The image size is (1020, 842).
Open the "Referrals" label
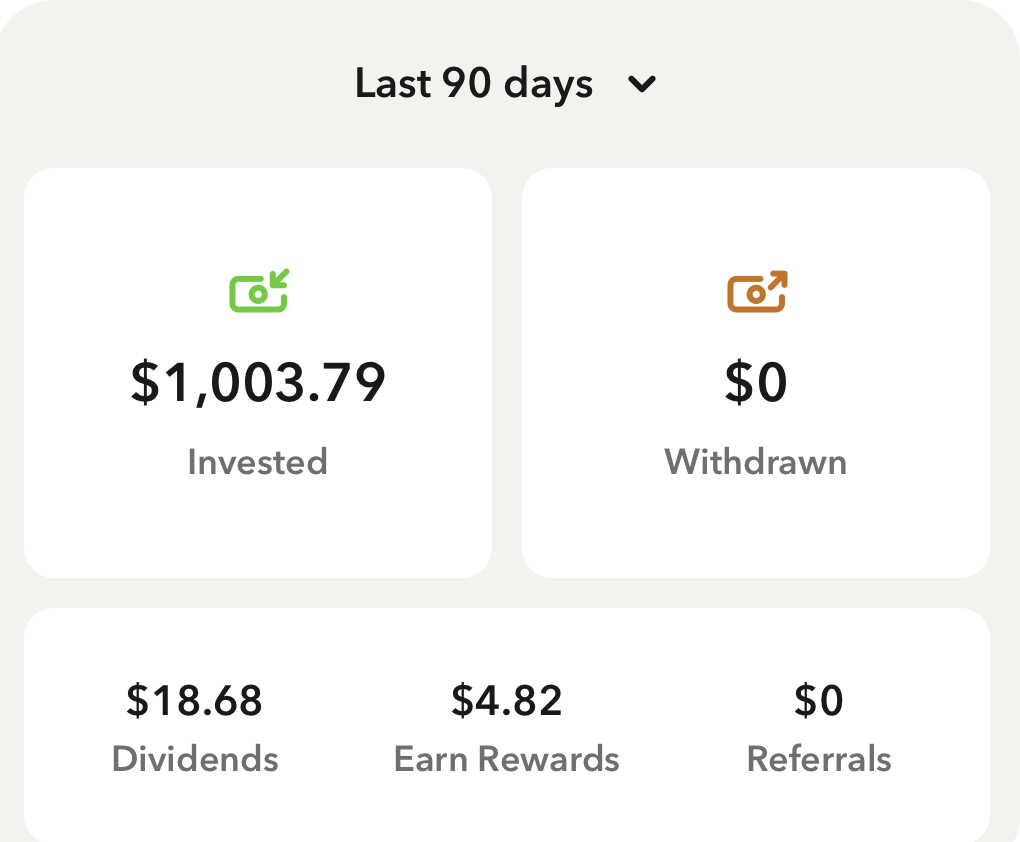[819, 759]
